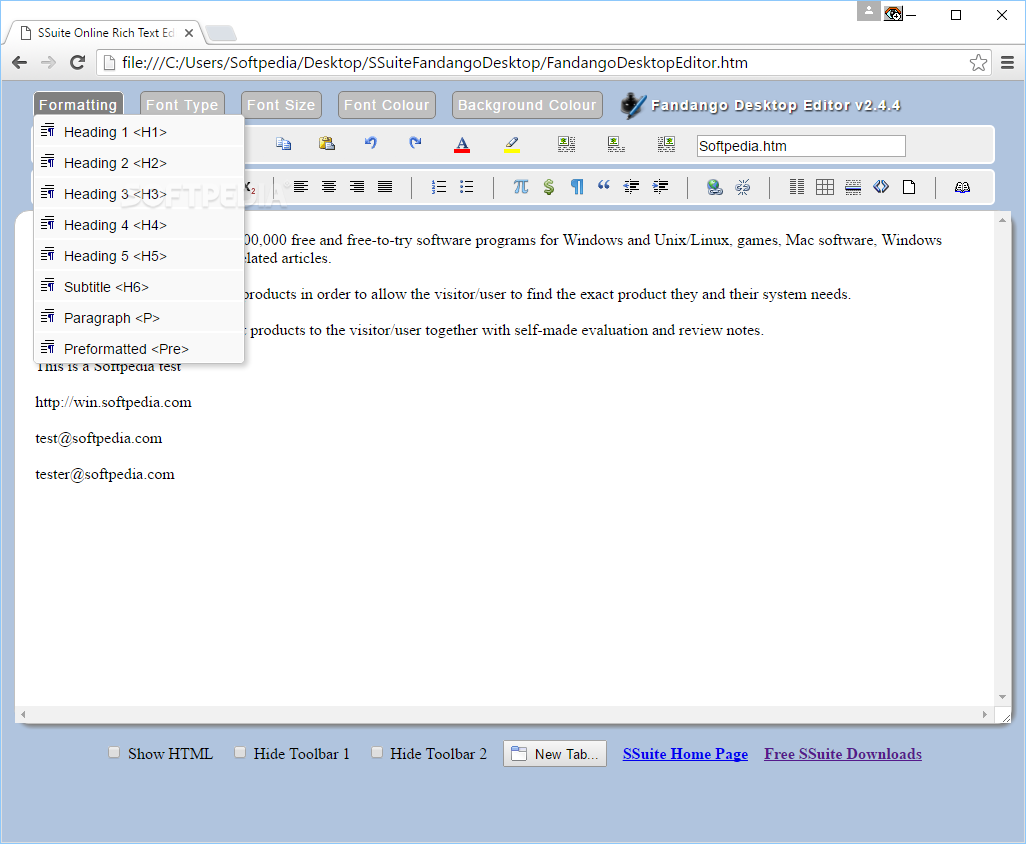Screen dimensions: 1026x844
Task: Insert a right-floated image
Action: 666,144
